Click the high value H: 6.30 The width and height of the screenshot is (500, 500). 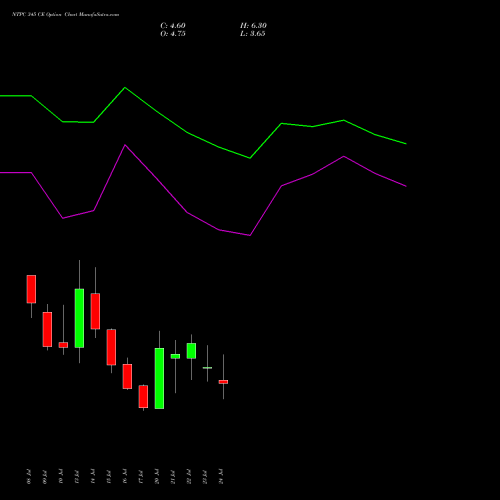(x=253, y=26)
